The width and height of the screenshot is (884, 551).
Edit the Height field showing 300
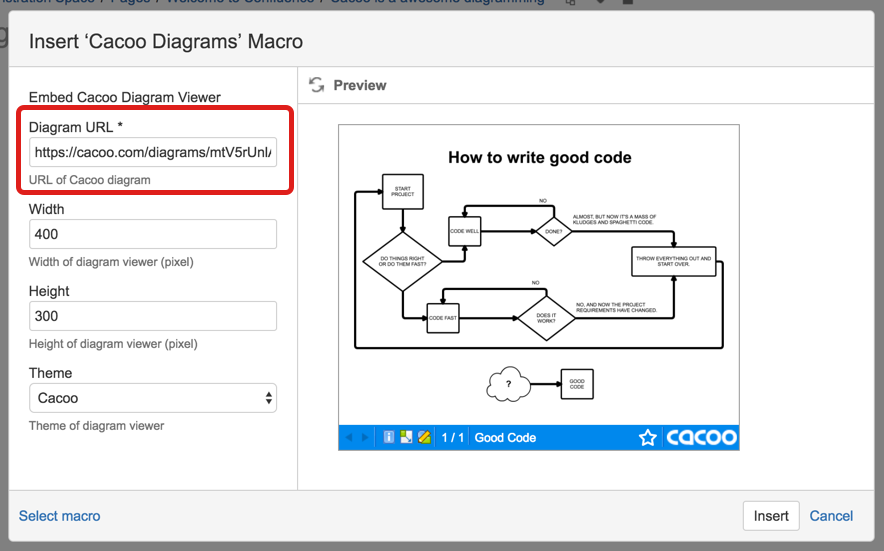pyautogui.click(x=153, y=316)
